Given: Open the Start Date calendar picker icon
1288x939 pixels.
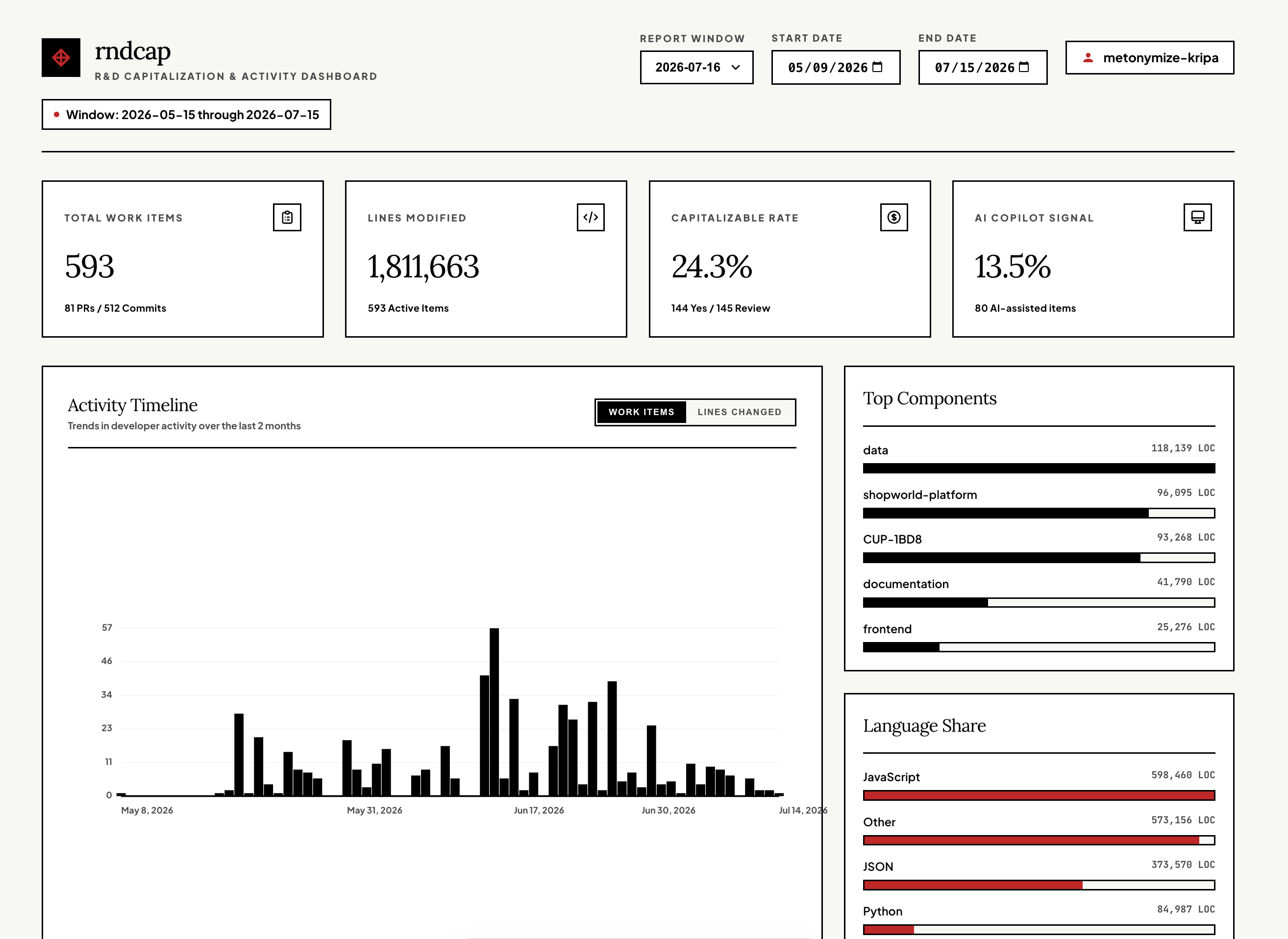Looking at the screenshot, I should [x=878, y=67].
